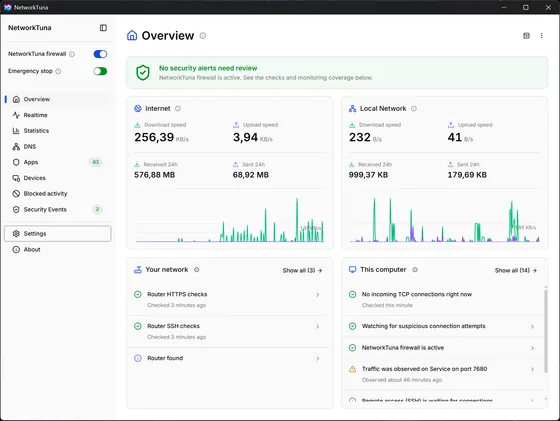Viewport: 560px width, 421px height.
Task: Open Router HTTPS checks row
Action: click(x=228, y=300)
